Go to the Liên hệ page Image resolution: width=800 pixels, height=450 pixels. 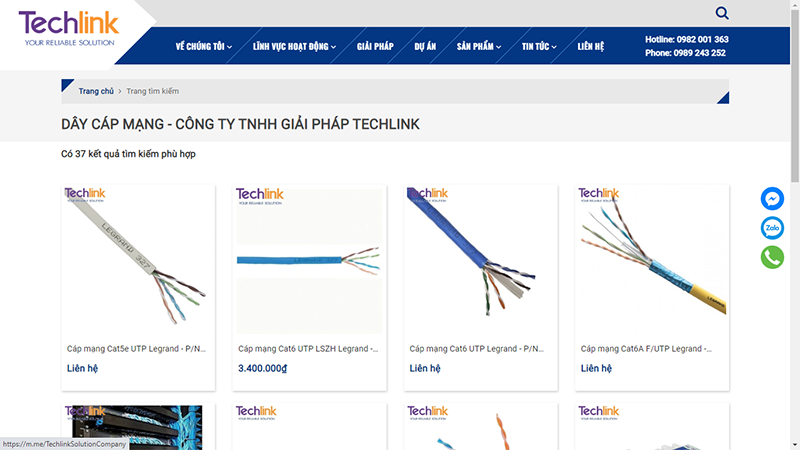[x=590, y=46]
